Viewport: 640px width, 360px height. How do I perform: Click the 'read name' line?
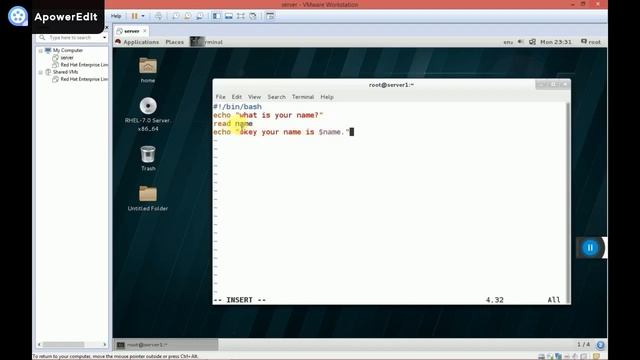[x=233, y=124]
